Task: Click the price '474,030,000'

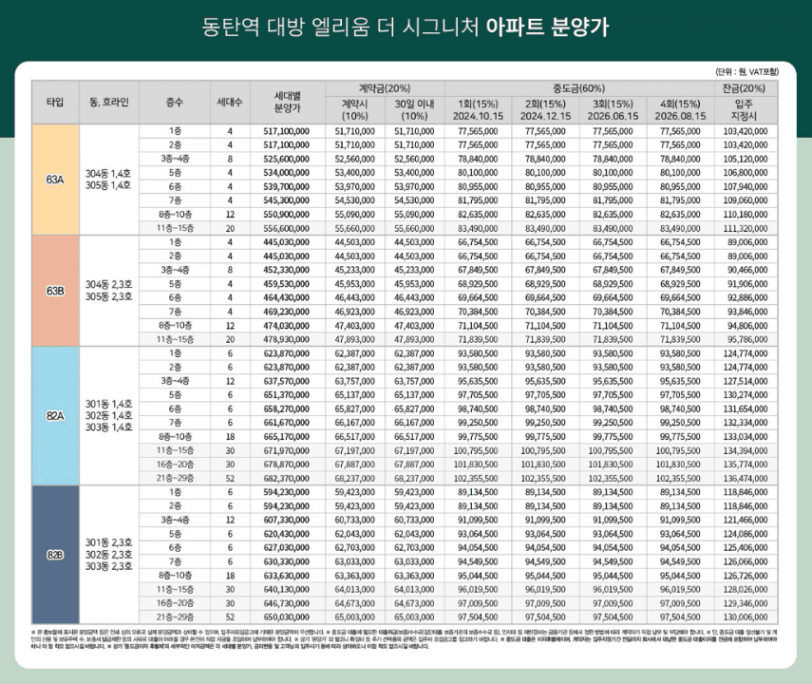Action: click(x=286, y=326)
